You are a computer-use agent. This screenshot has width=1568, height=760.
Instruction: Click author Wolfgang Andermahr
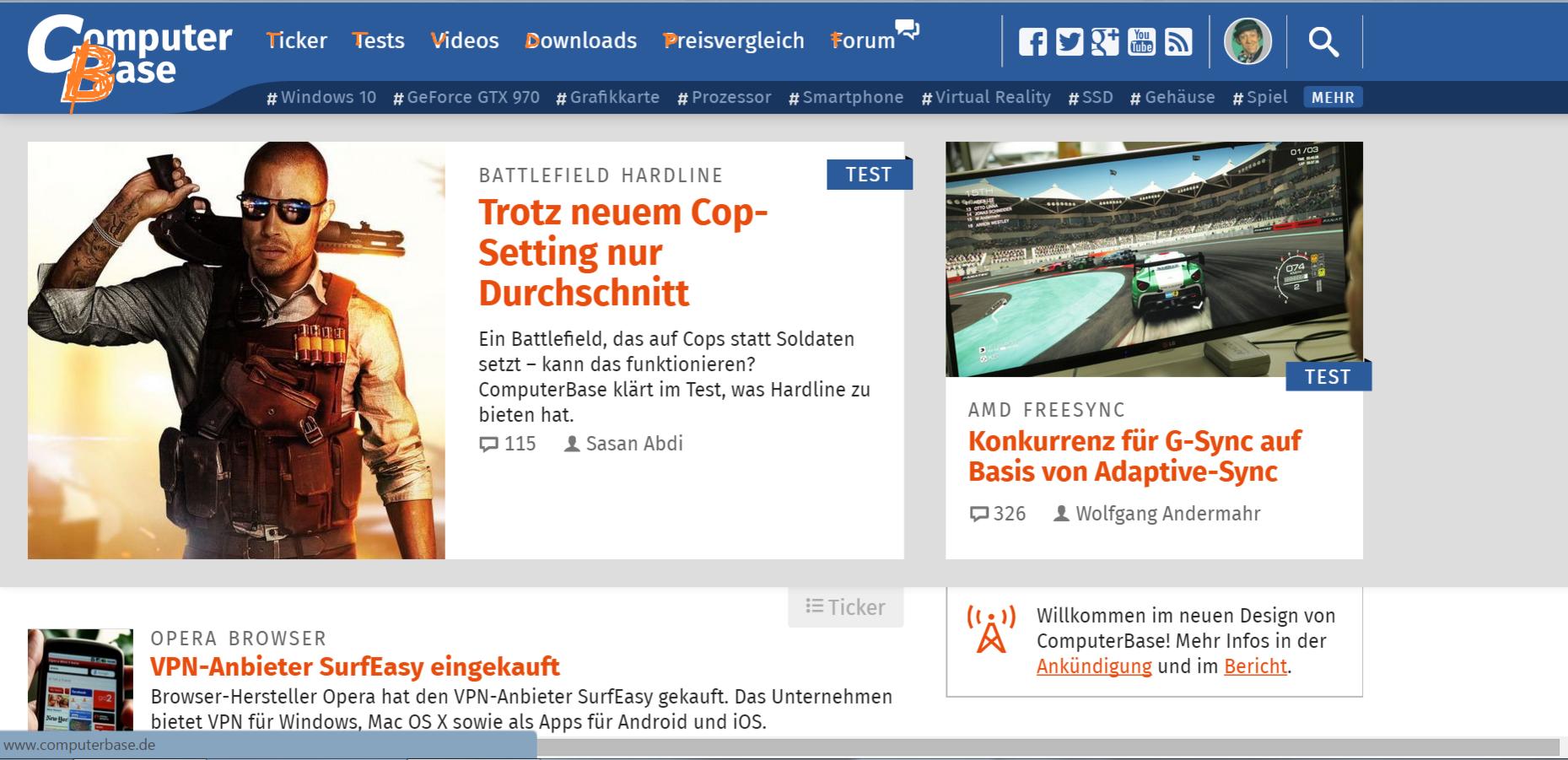1157,514
